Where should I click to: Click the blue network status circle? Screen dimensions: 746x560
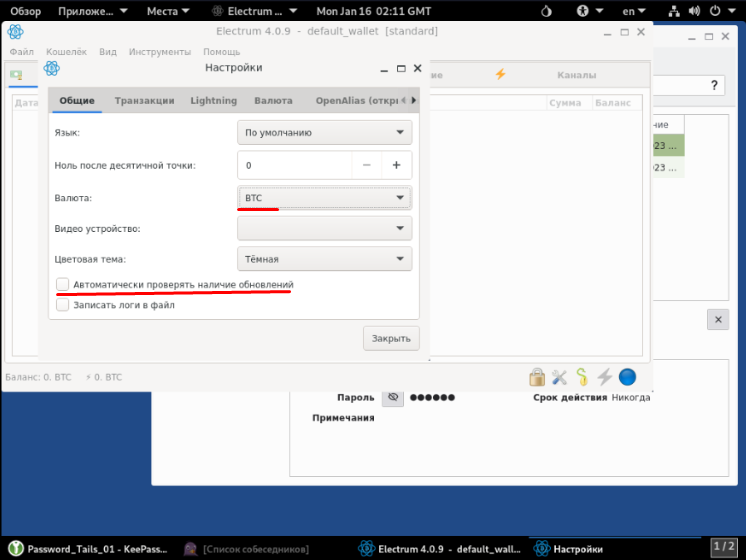click(627, 377)
